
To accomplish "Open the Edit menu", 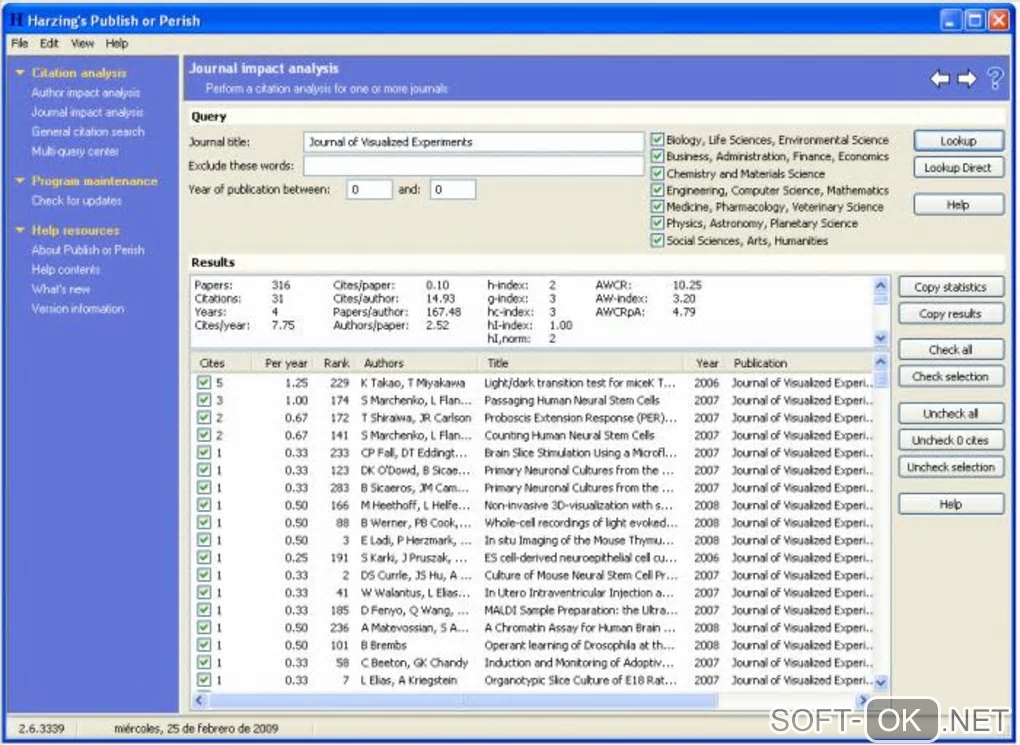I will (x=49, y=44).
